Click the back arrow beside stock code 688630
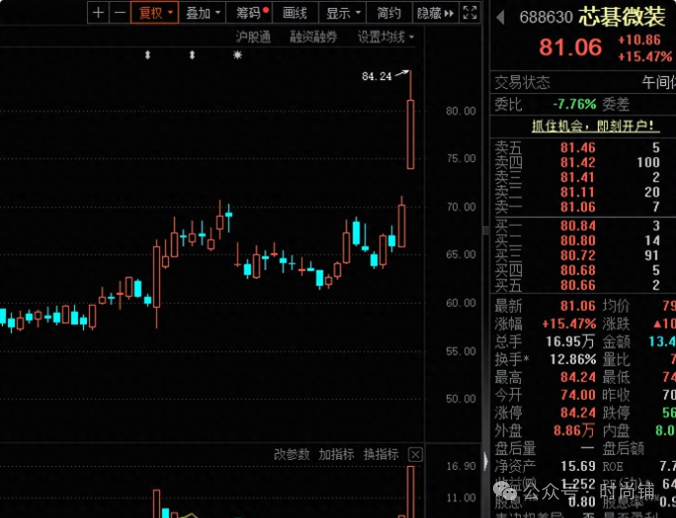 (x=499, y=17)
